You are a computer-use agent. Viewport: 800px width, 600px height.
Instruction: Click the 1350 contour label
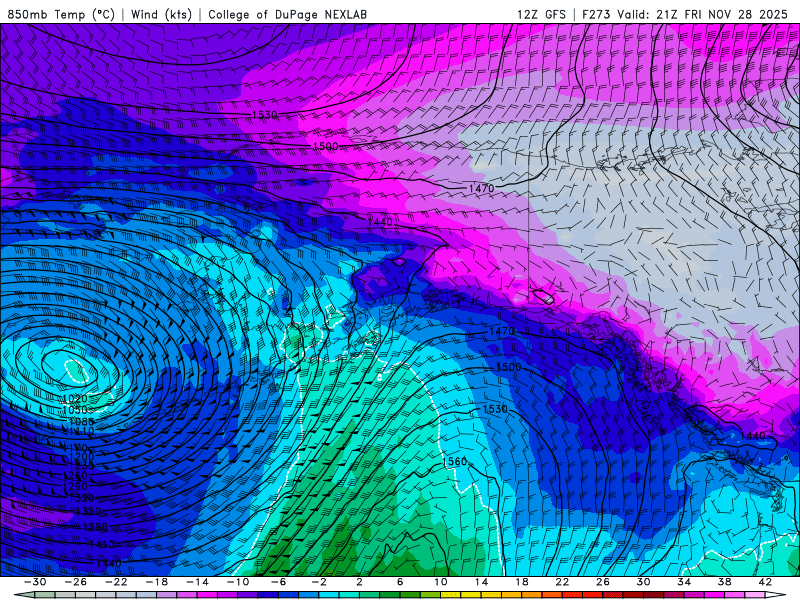pyautogui.click(x=88, y=511)
